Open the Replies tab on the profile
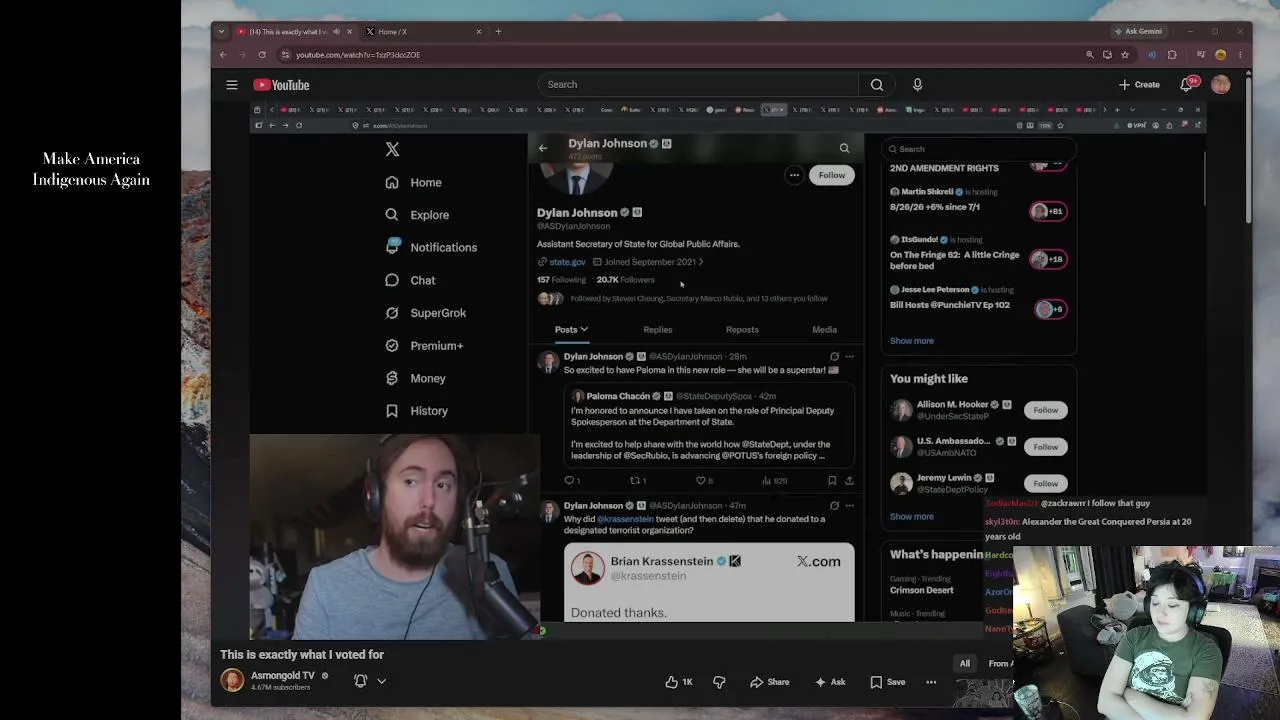Image resolution: width=1280 pixels, height=720 pixels. click(658, 330)
